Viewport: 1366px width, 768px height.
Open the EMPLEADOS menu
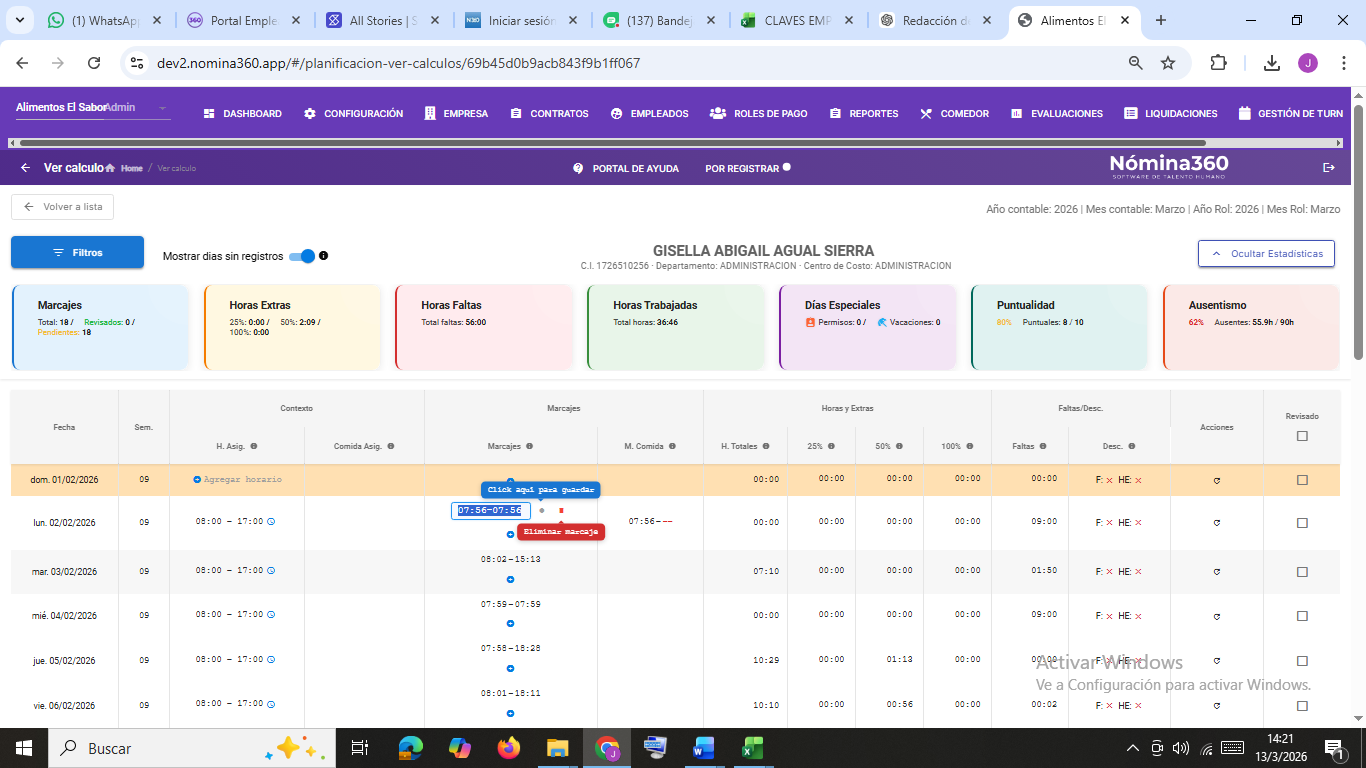coord(650,114)
